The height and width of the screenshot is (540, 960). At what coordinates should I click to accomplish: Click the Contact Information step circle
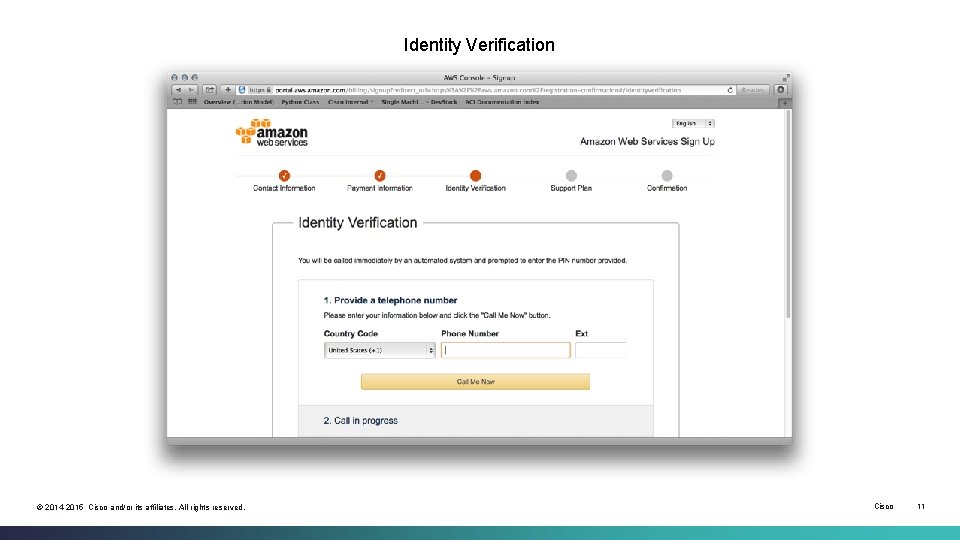pos(284,176)
